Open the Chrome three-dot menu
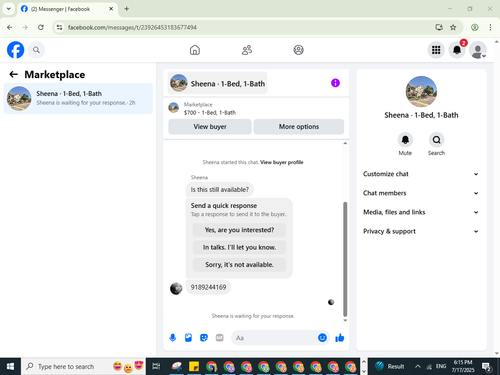The height and width of the screenshot is (375, 500). tap(490, 27)
